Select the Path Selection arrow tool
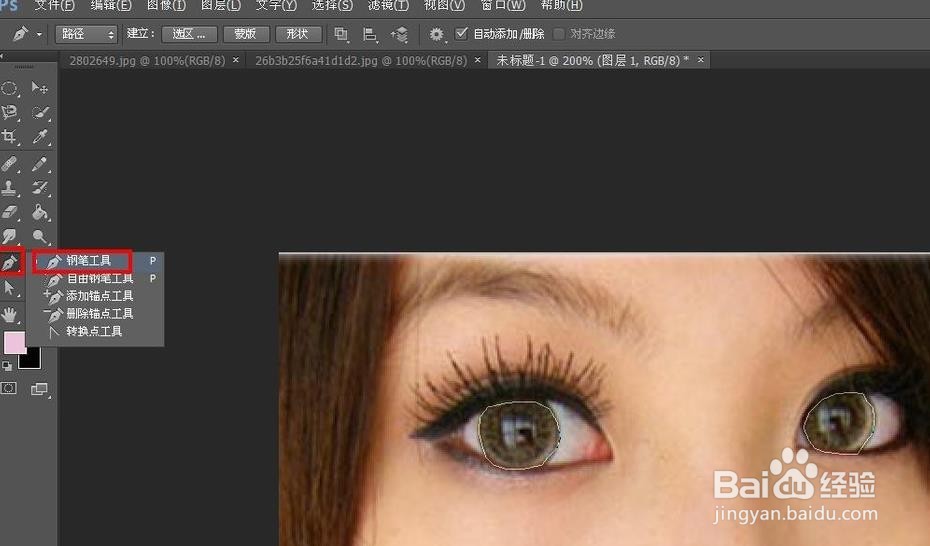Viewport: 930px width, 546px height. (9, 289)
